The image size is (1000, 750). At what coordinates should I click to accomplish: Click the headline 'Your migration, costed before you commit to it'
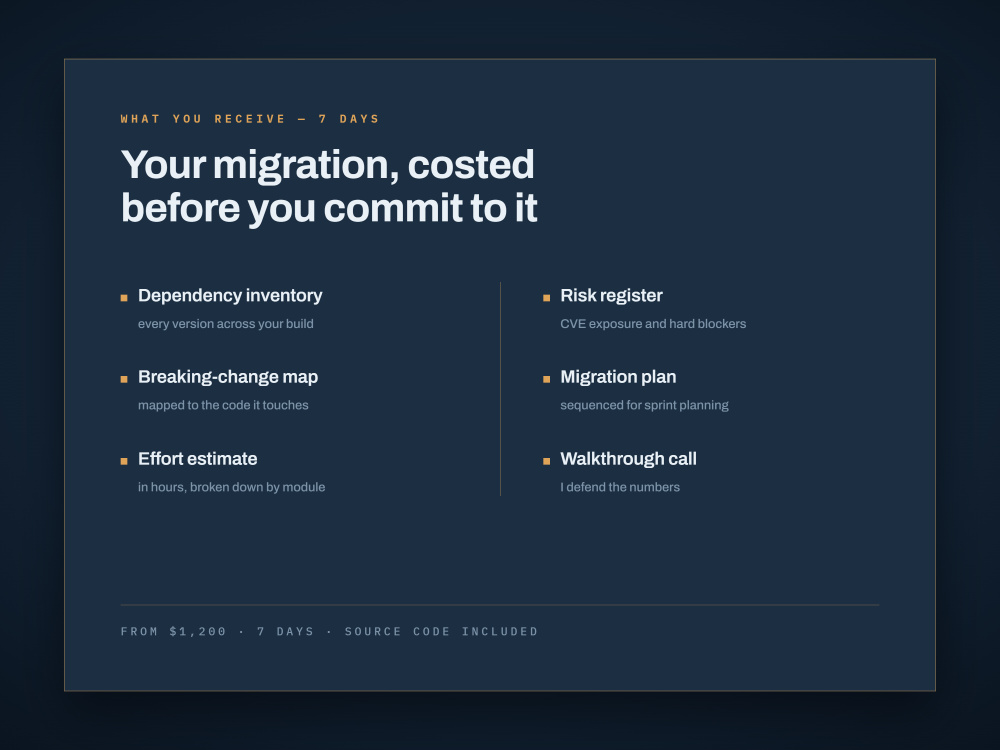(x=329, y=186)
